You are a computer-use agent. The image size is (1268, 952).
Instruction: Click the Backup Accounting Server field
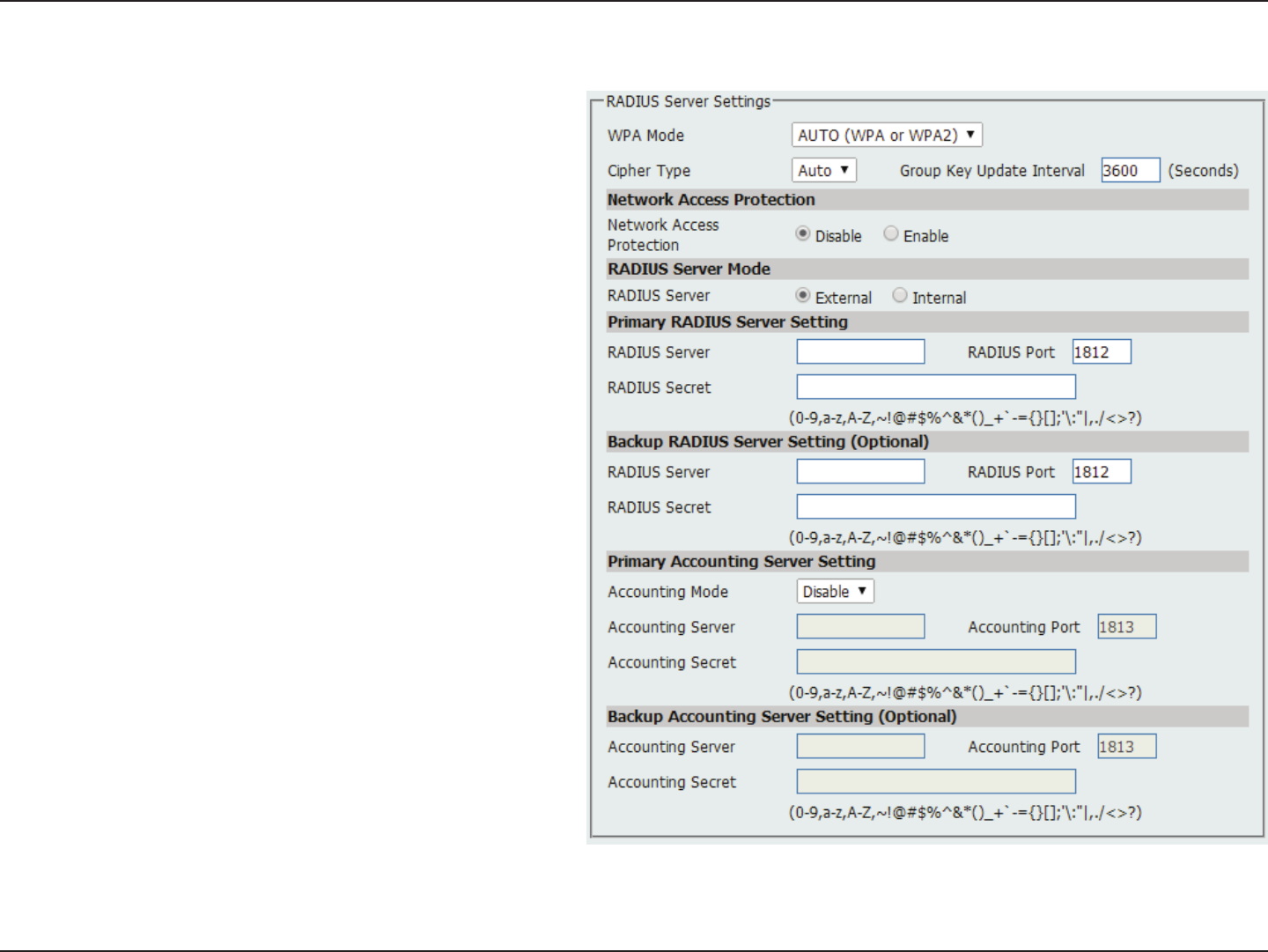pos(861,746)
